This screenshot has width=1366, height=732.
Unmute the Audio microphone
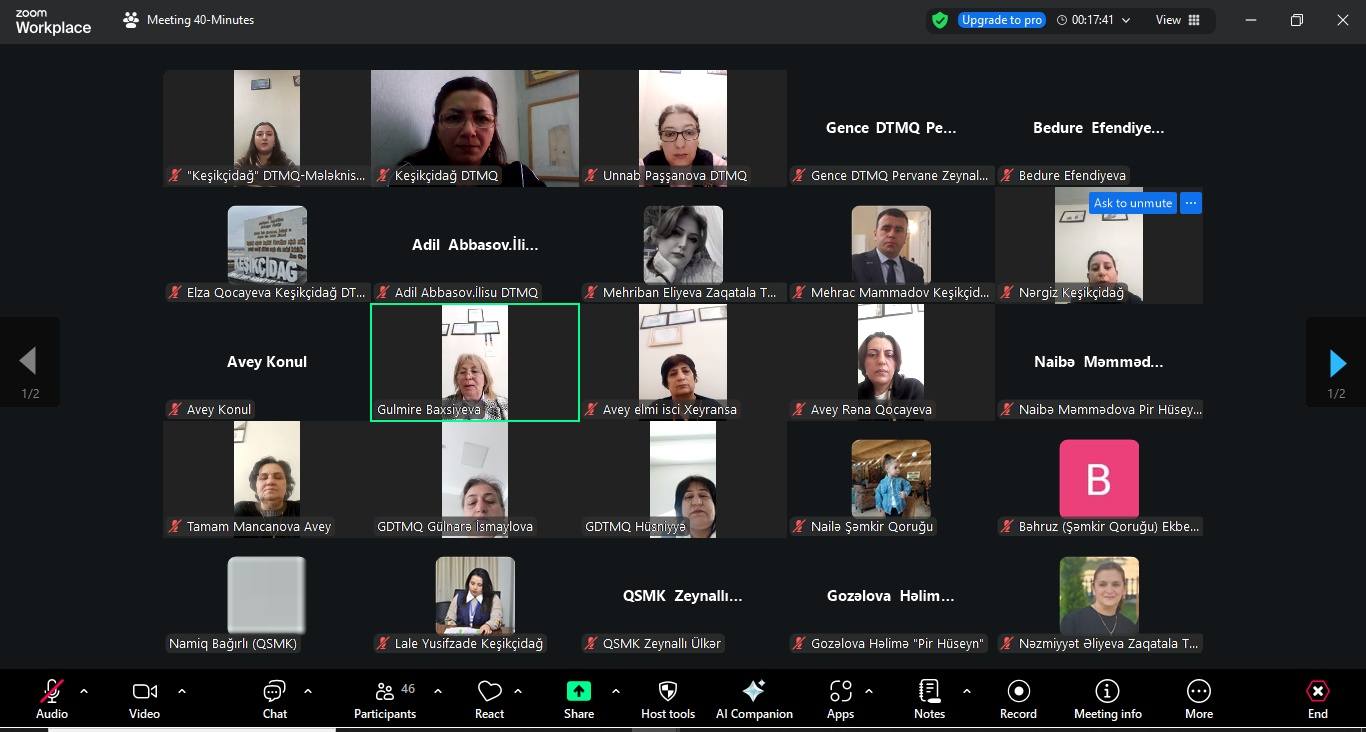pos(51,699)
